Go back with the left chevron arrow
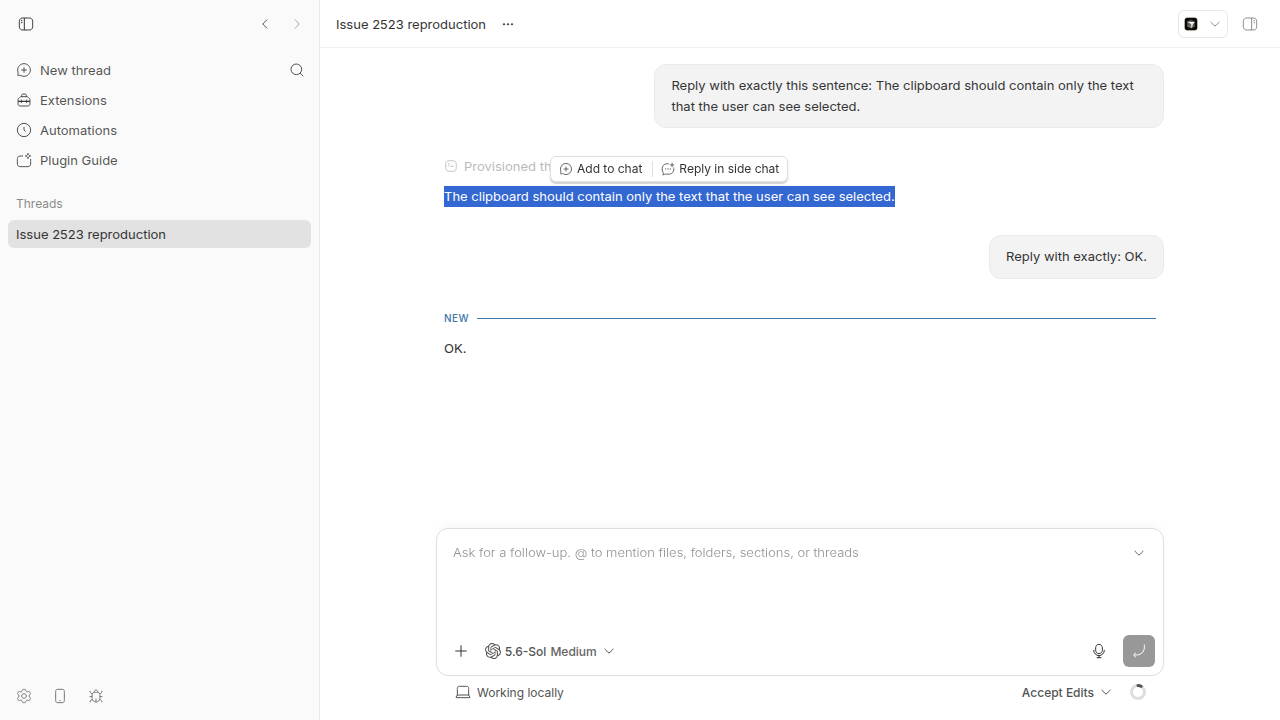The image size is (1280, 720). tap(265, 24)
